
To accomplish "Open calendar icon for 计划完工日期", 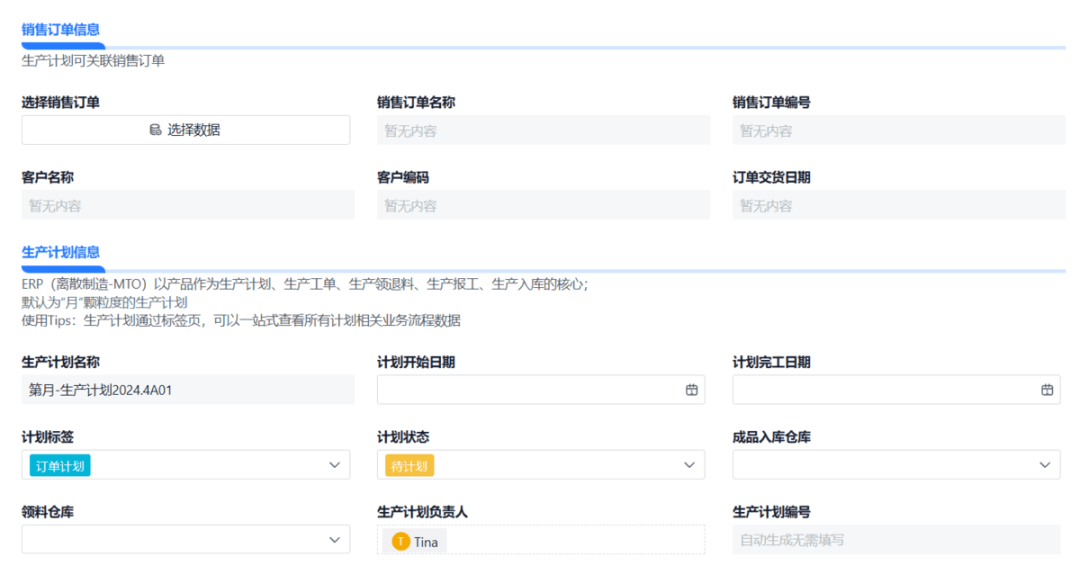I will tap(1047, 390).
